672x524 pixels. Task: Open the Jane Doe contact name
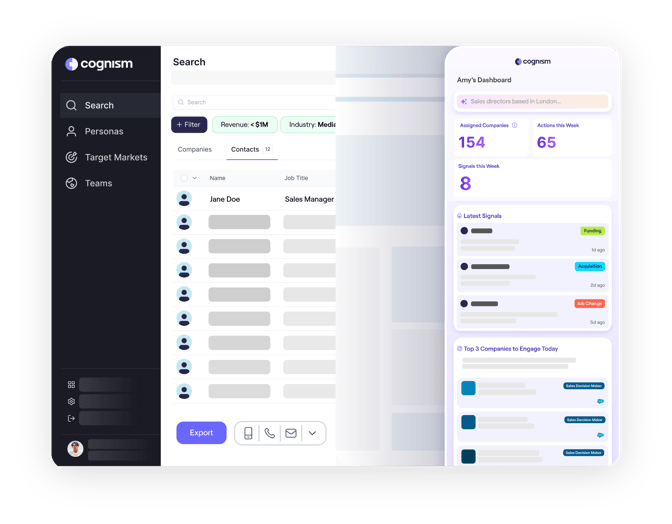(225, 199)
